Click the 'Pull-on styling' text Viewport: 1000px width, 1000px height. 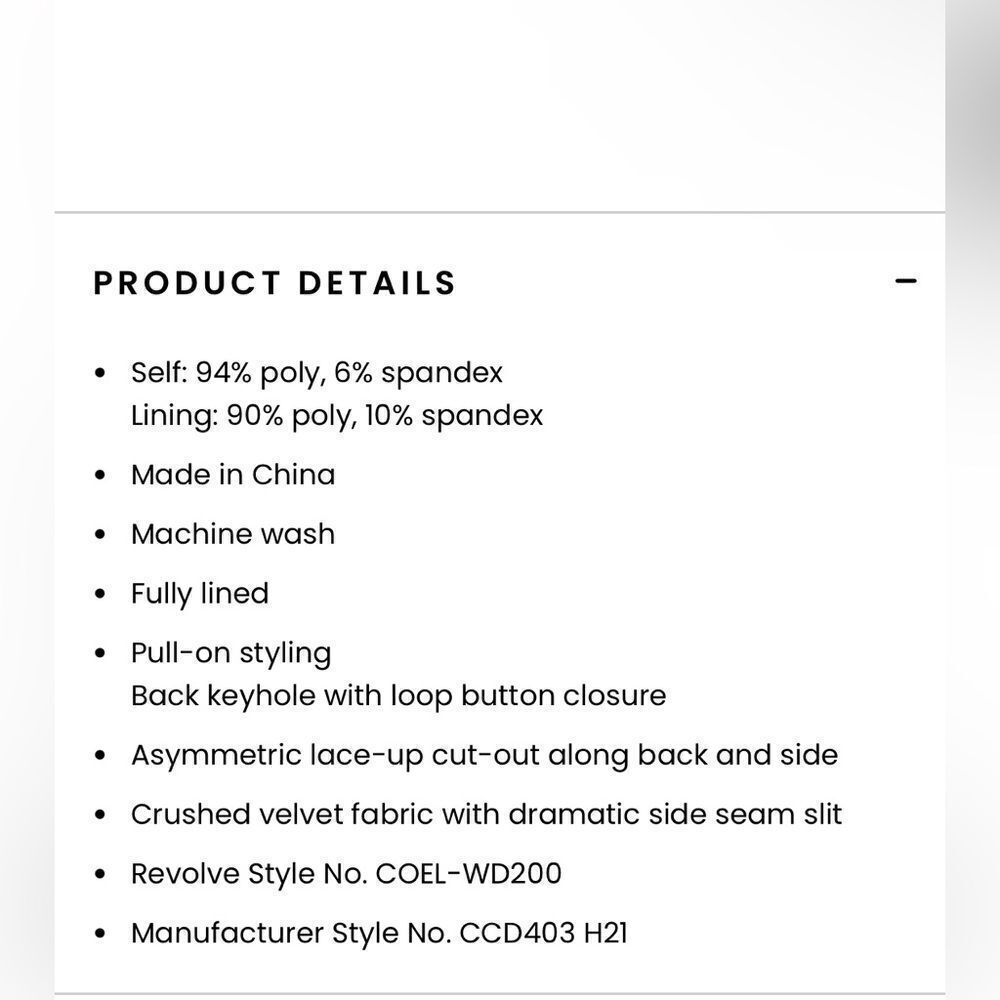click(231, 654)
